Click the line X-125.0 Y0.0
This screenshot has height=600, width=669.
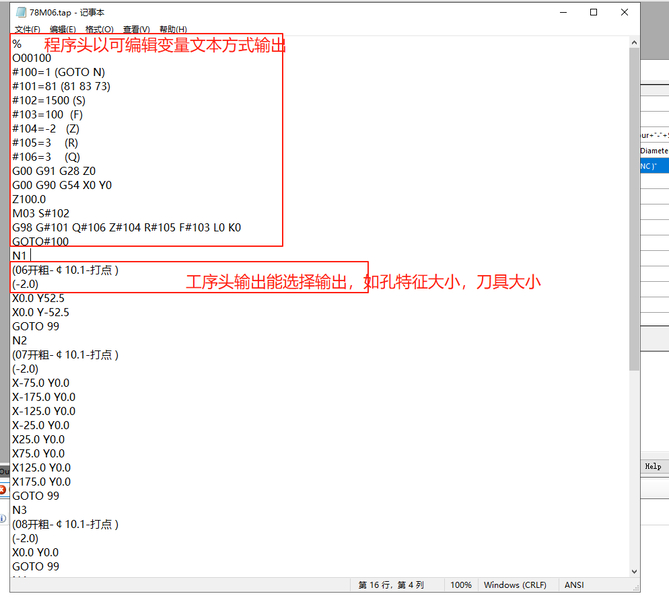click(x=44, y=411)
